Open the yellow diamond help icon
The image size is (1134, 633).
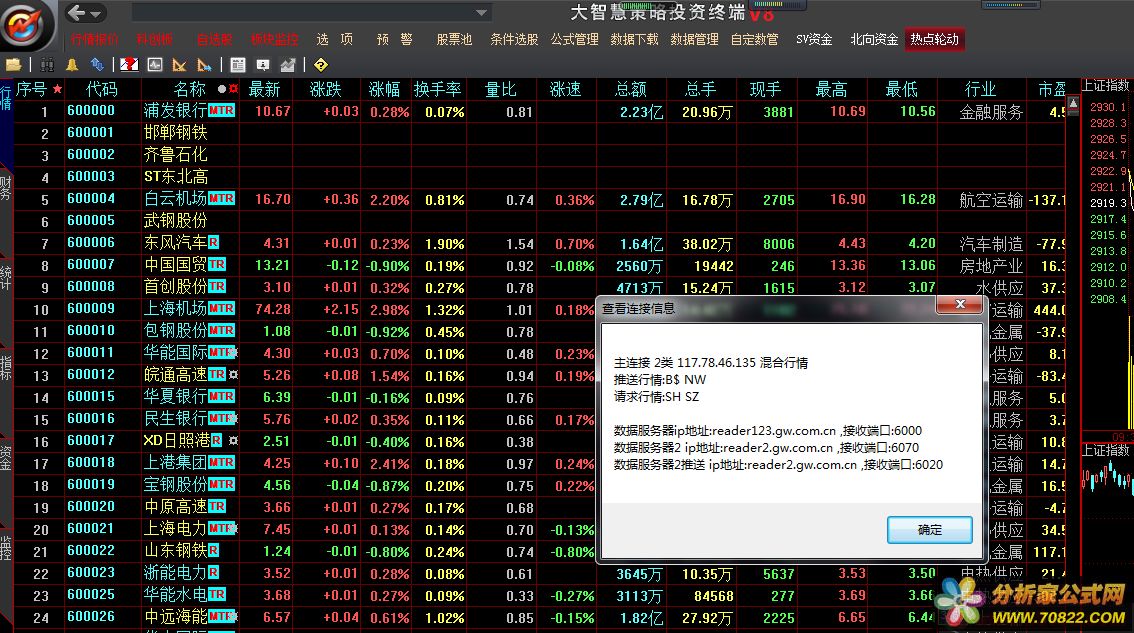point(321,65)
